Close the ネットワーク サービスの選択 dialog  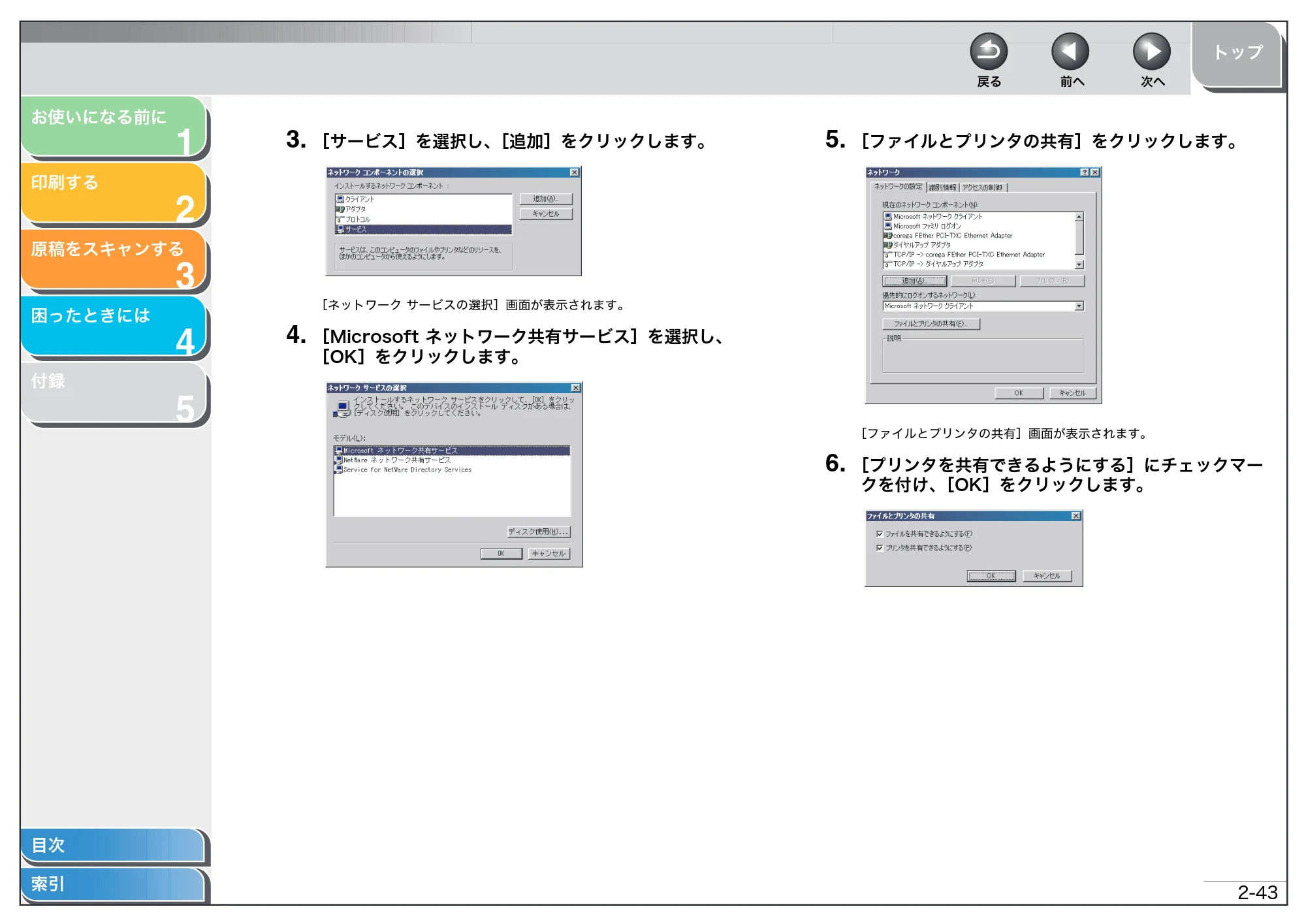(x=575, y=388)
